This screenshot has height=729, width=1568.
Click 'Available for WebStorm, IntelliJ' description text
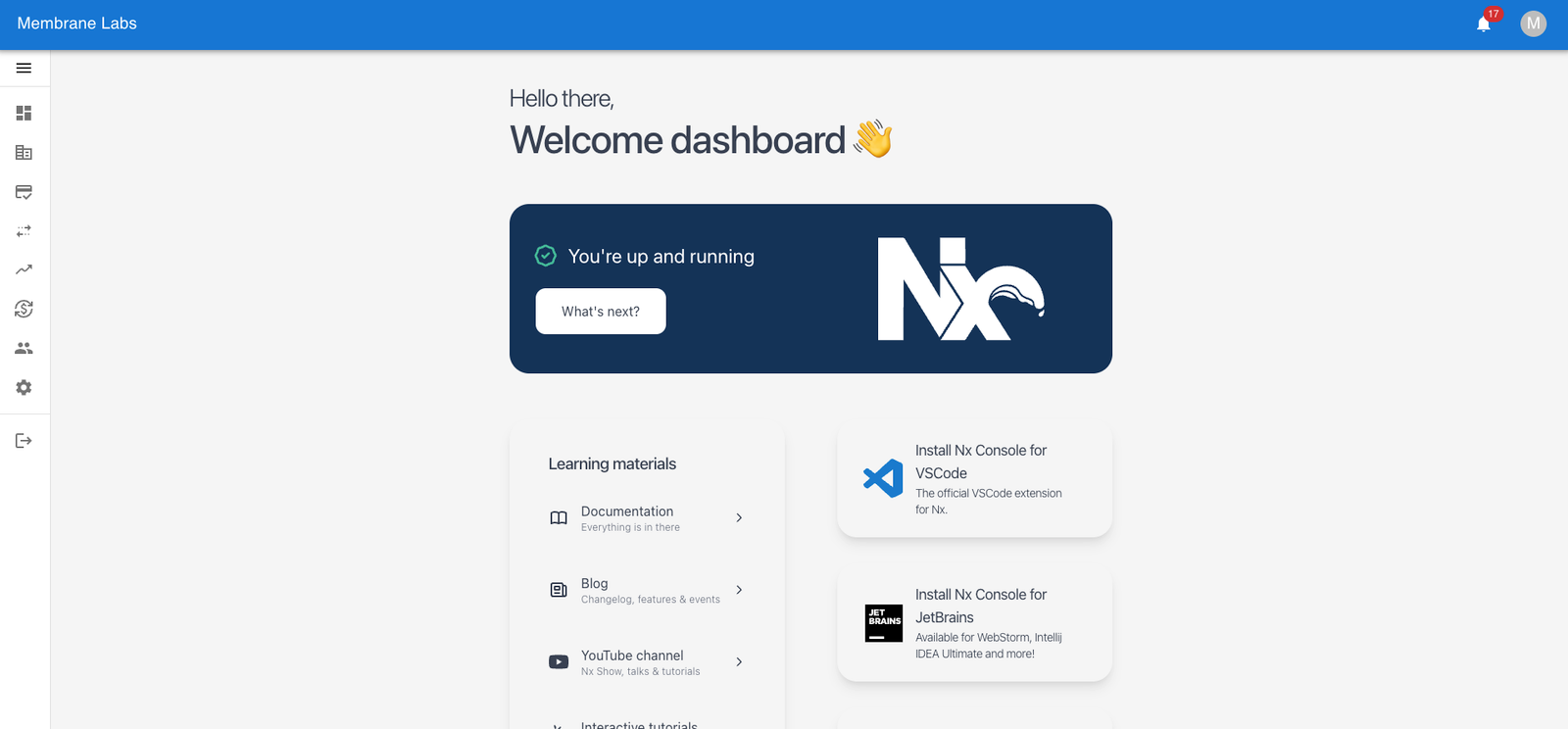(989, 646)
